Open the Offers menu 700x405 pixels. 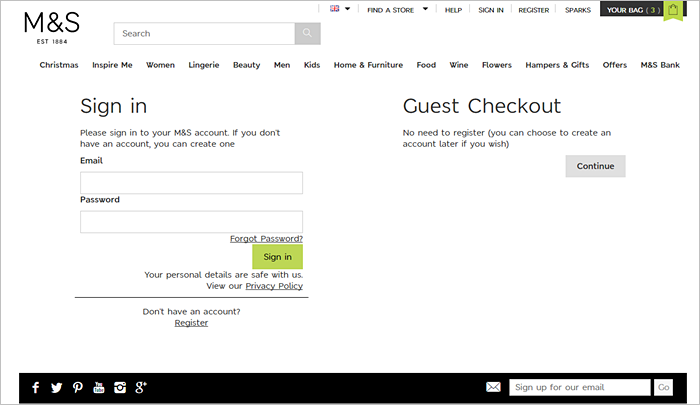615,65
